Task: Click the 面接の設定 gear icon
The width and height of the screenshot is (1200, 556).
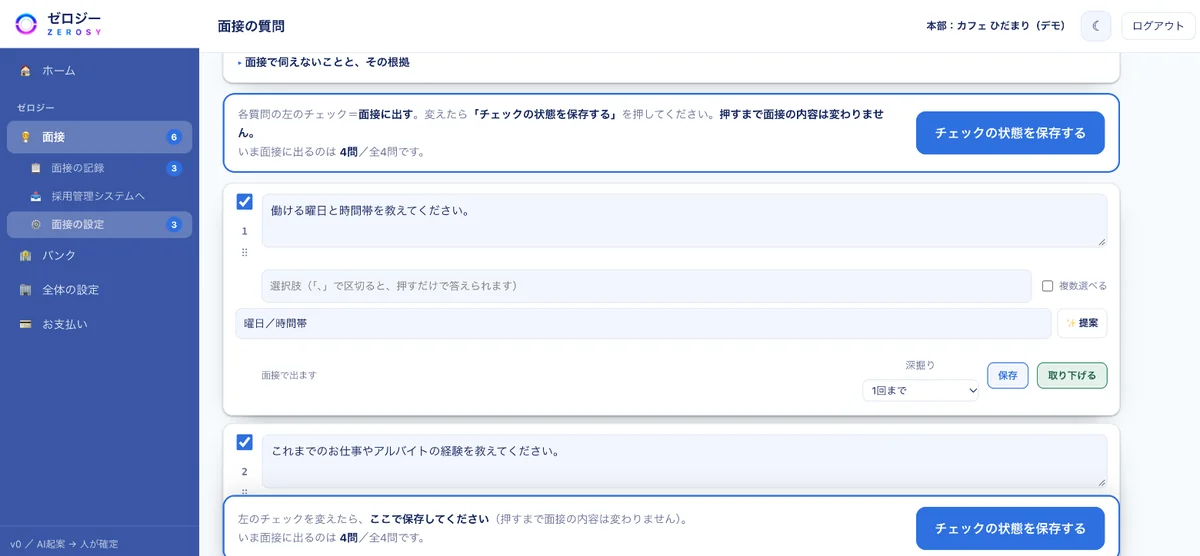Action: click(x=36, y=225)
